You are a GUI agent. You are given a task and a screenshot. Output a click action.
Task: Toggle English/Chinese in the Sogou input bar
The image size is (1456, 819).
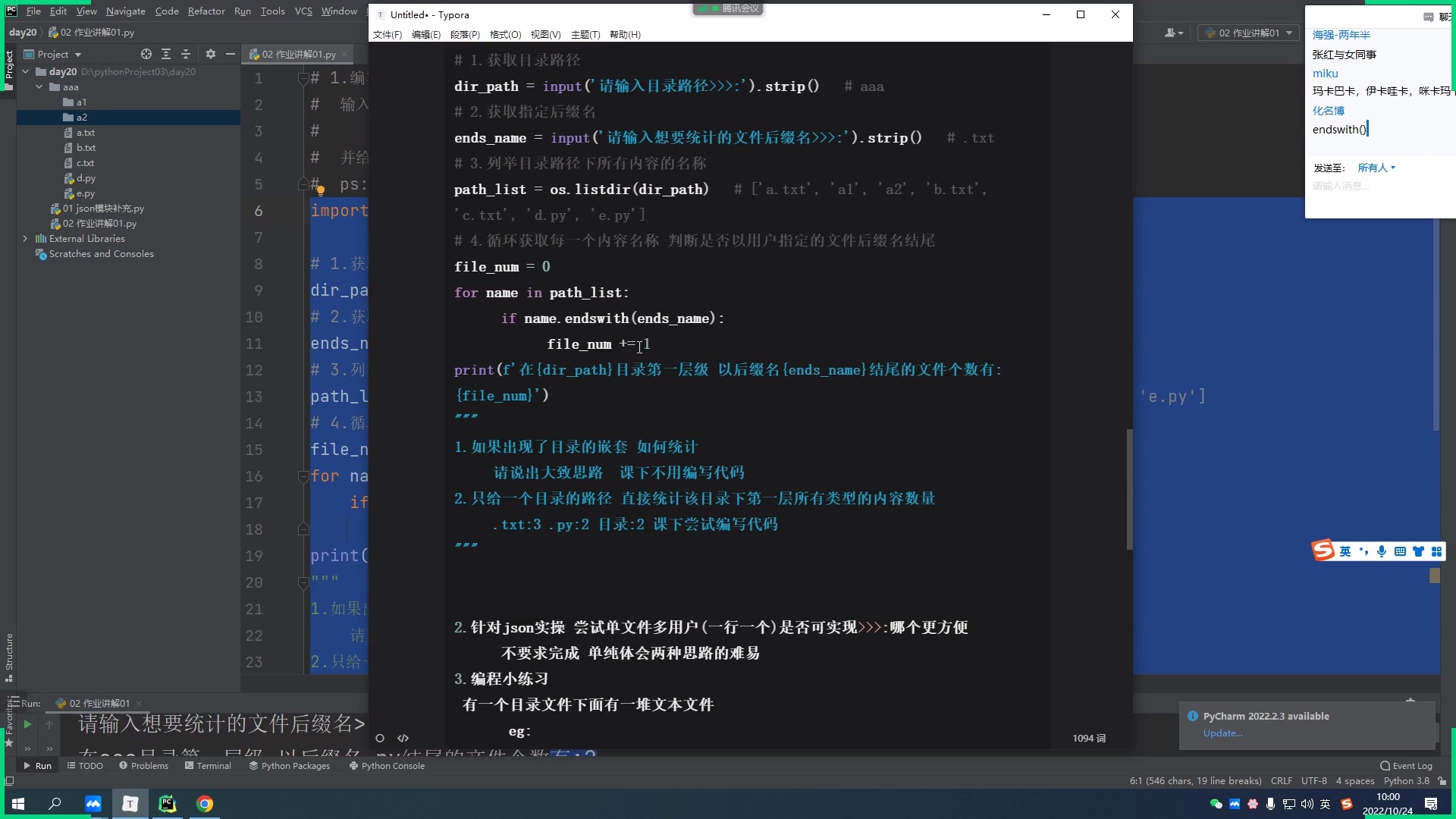(1344, 551)
